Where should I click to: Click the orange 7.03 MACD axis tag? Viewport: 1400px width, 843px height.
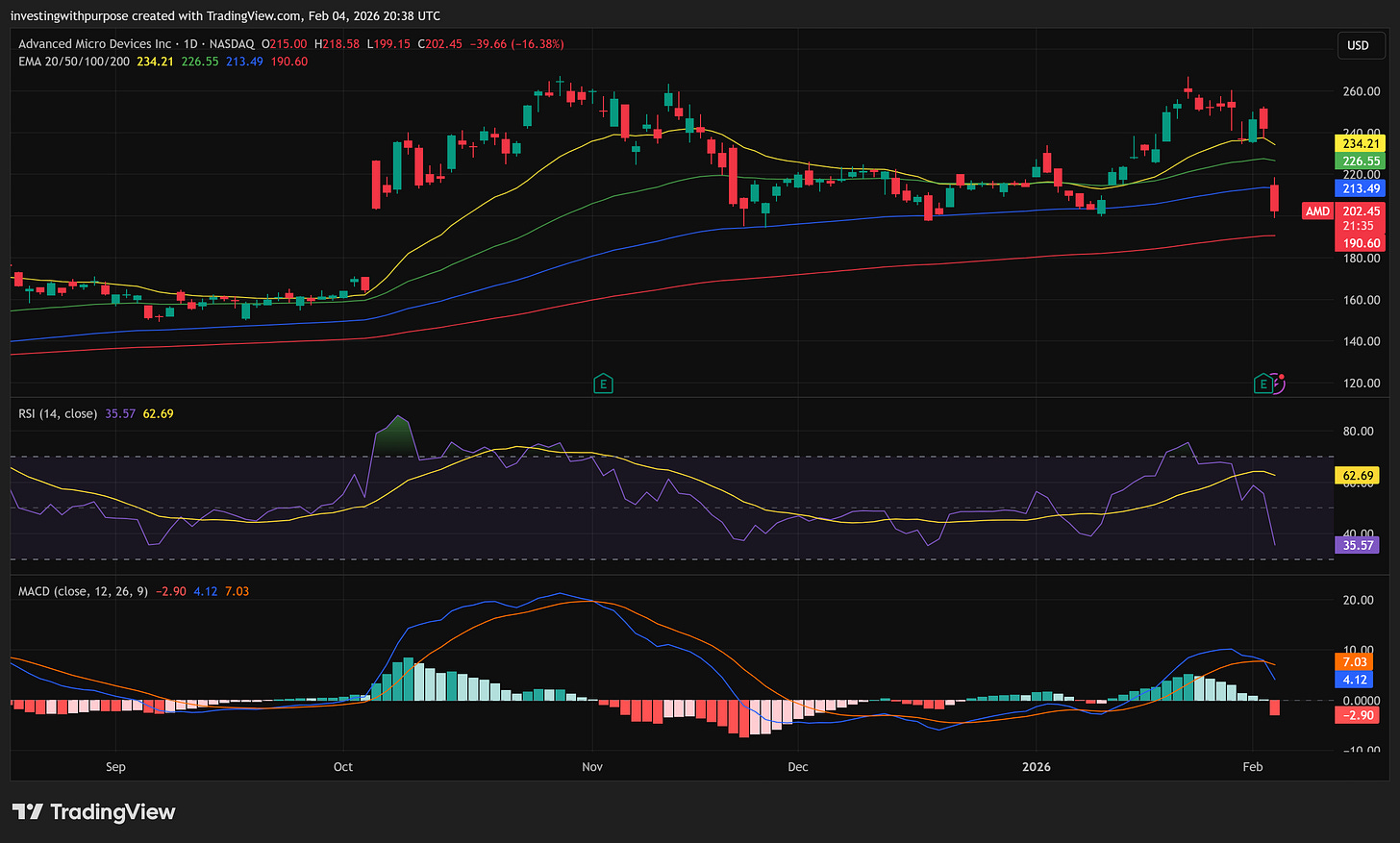click(1355, 662)
